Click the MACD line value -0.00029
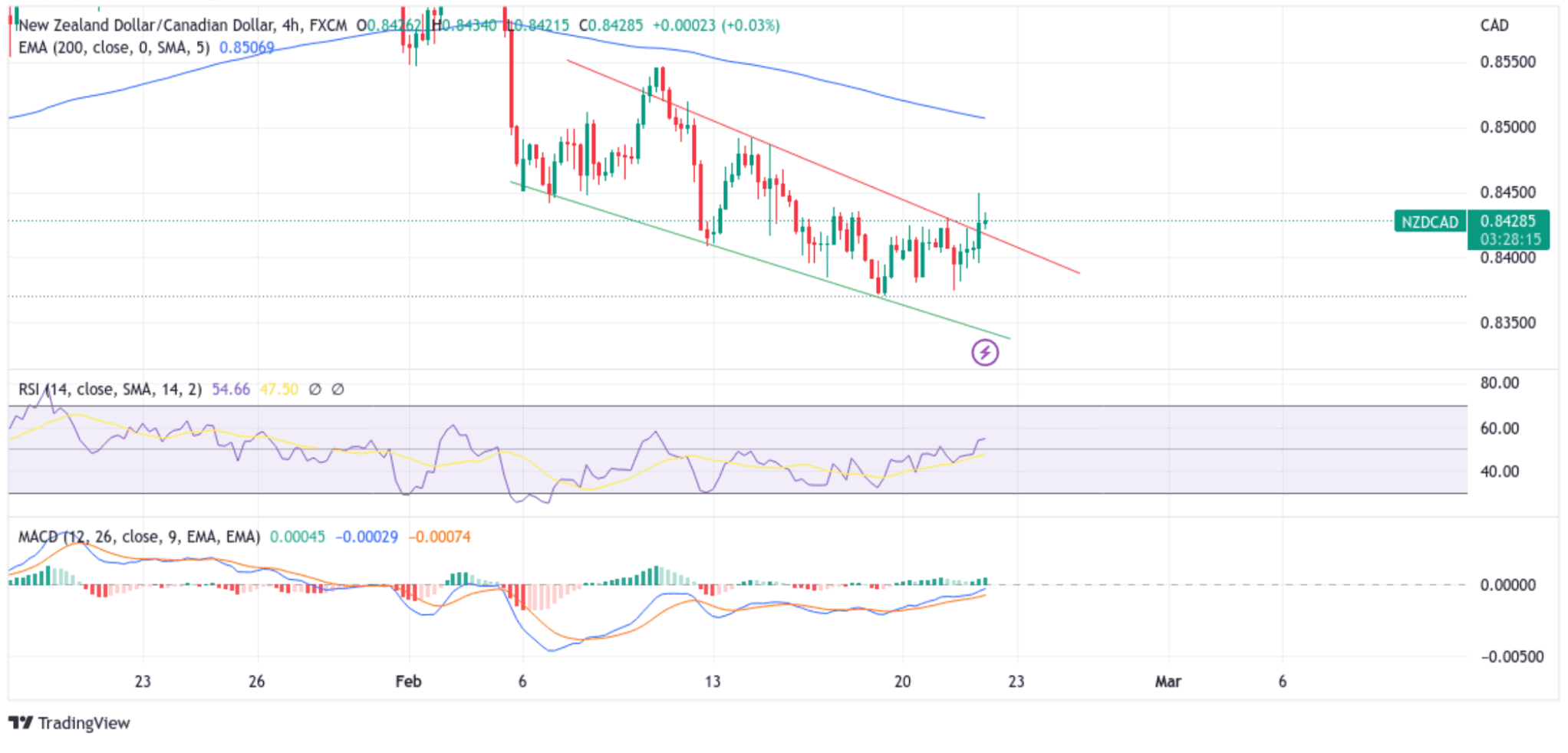Image resolution: width=1568 pixels, height=753 pixels. [367, 537]
